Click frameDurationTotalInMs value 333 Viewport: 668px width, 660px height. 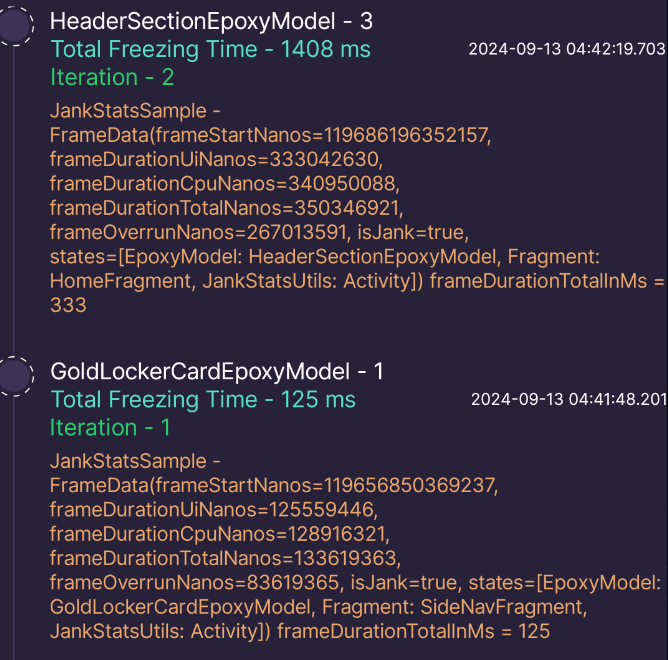click(68, 306)
